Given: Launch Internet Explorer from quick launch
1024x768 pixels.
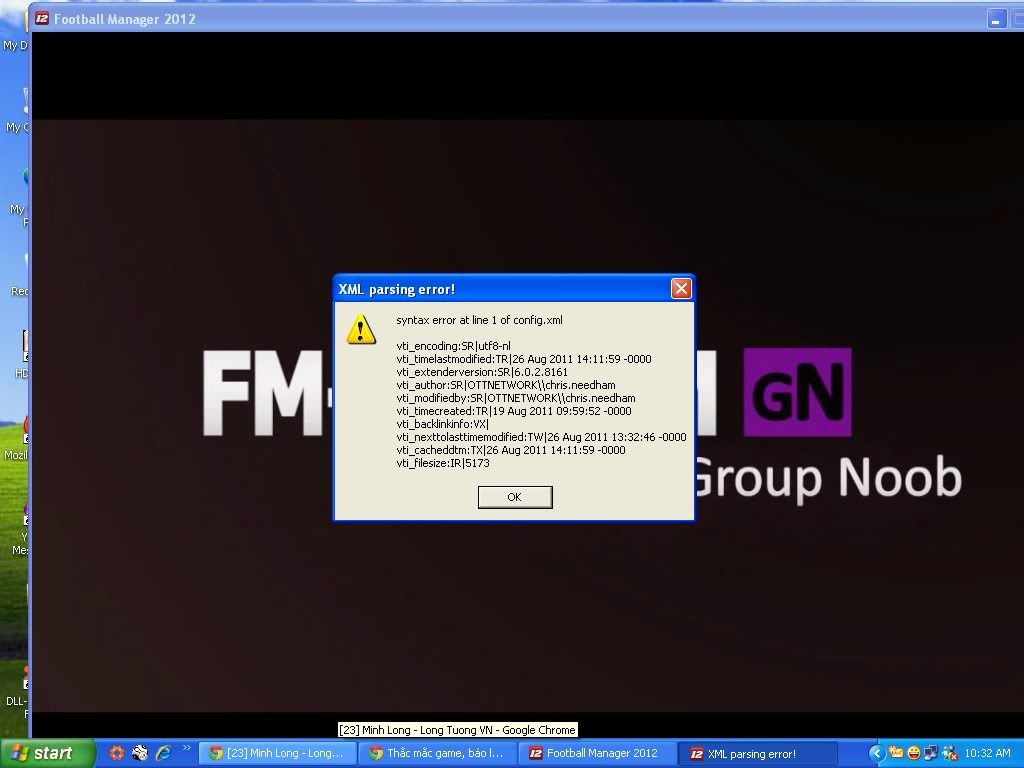Looking at the screenshot, I should (163, 753).
